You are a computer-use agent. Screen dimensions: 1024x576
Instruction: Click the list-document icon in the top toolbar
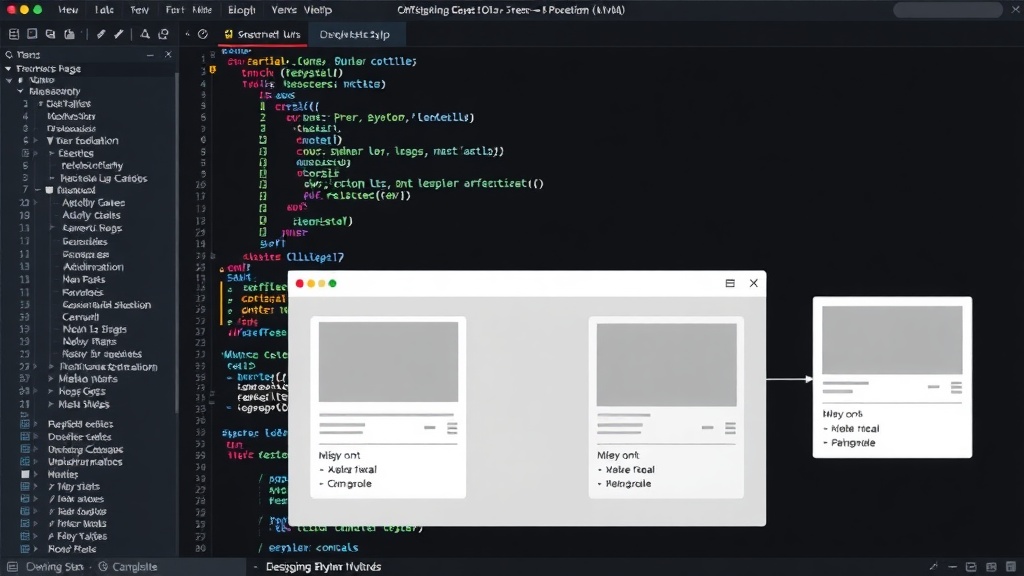point(14,34)
